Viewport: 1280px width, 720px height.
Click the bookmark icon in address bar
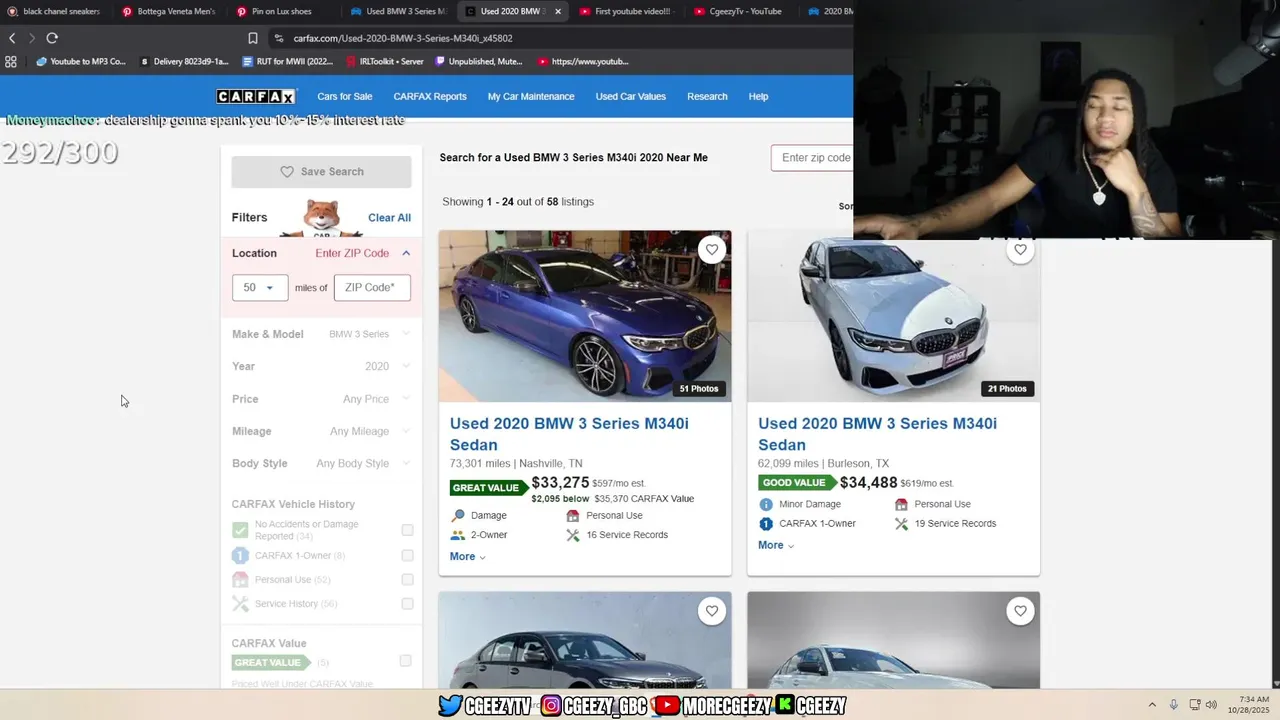253,38
